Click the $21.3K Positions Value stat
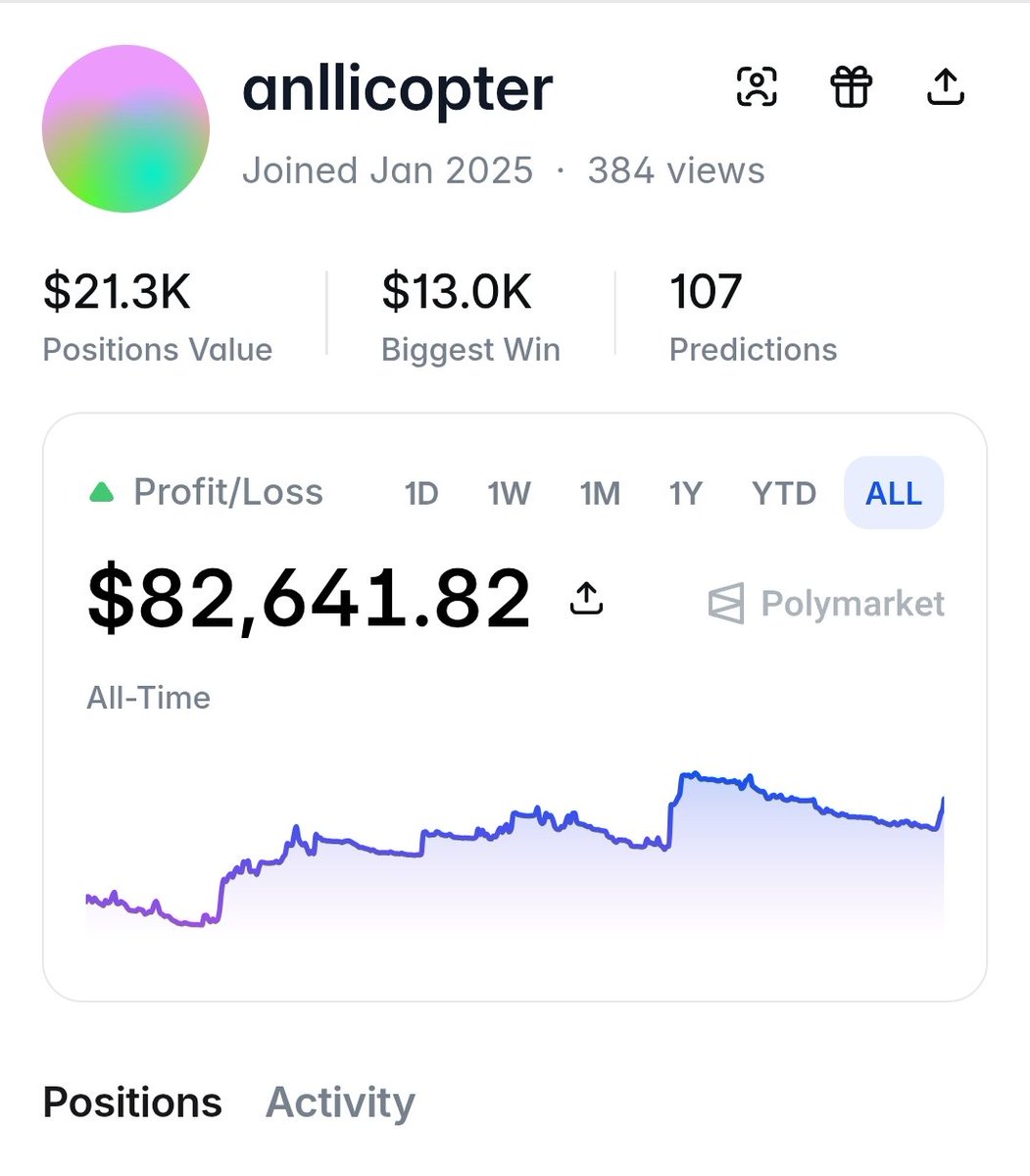 click(158, 318)
